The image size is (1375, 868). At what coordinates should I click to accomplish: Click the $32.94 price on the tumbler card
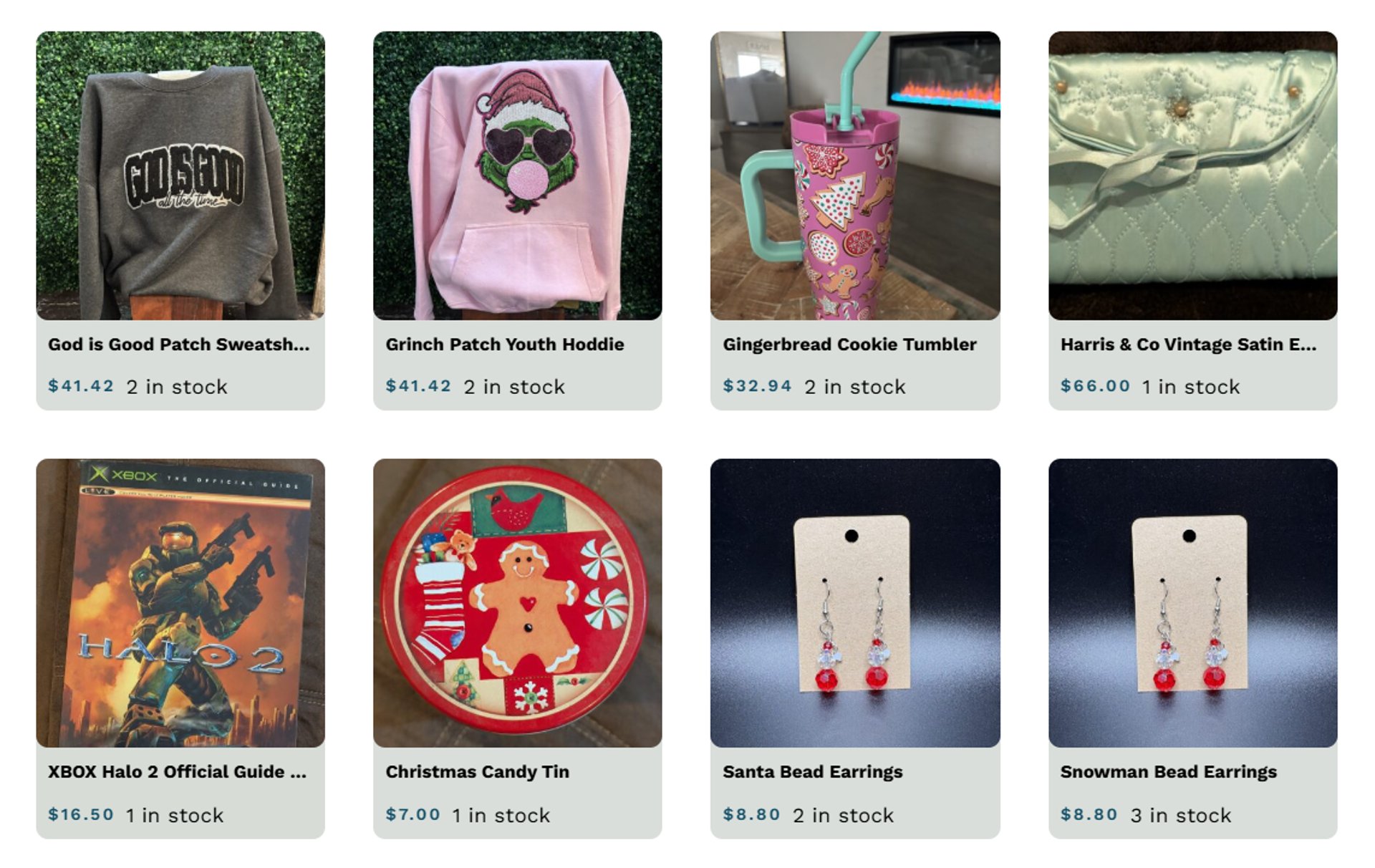[x=757, y=386]
